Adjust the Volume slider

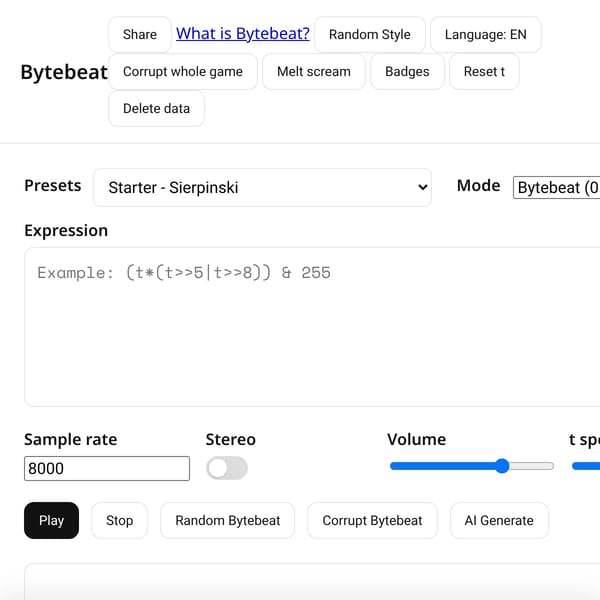(472, 466)
